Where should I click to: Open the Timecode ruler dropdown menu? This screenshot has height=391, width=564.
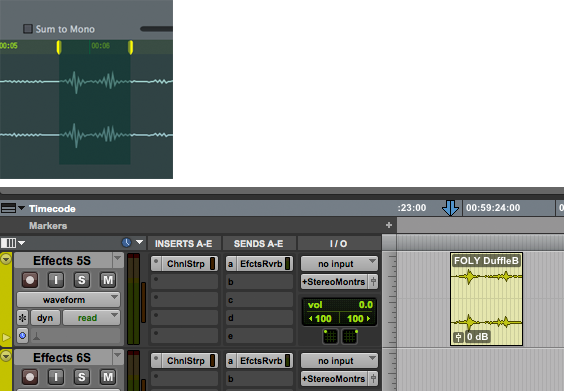[x=22, y=208]
